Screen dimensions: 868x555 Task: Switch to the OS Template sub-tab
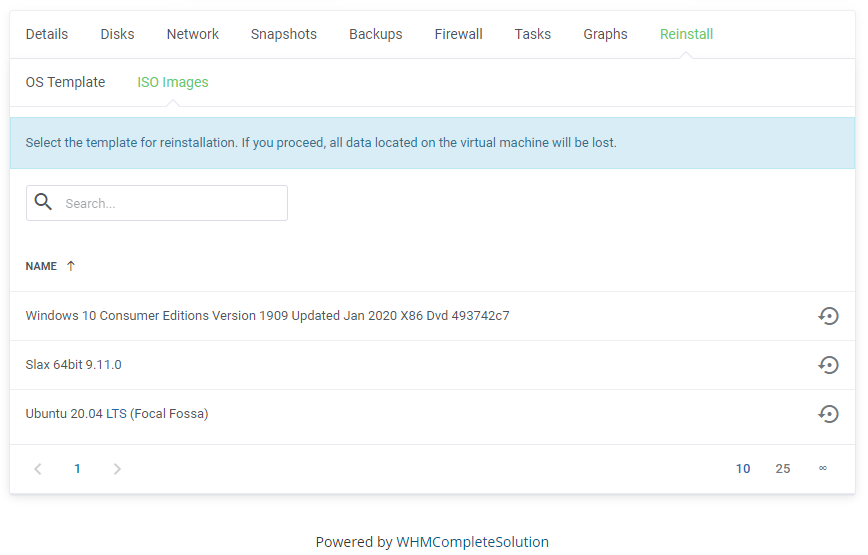pos(65,82)
